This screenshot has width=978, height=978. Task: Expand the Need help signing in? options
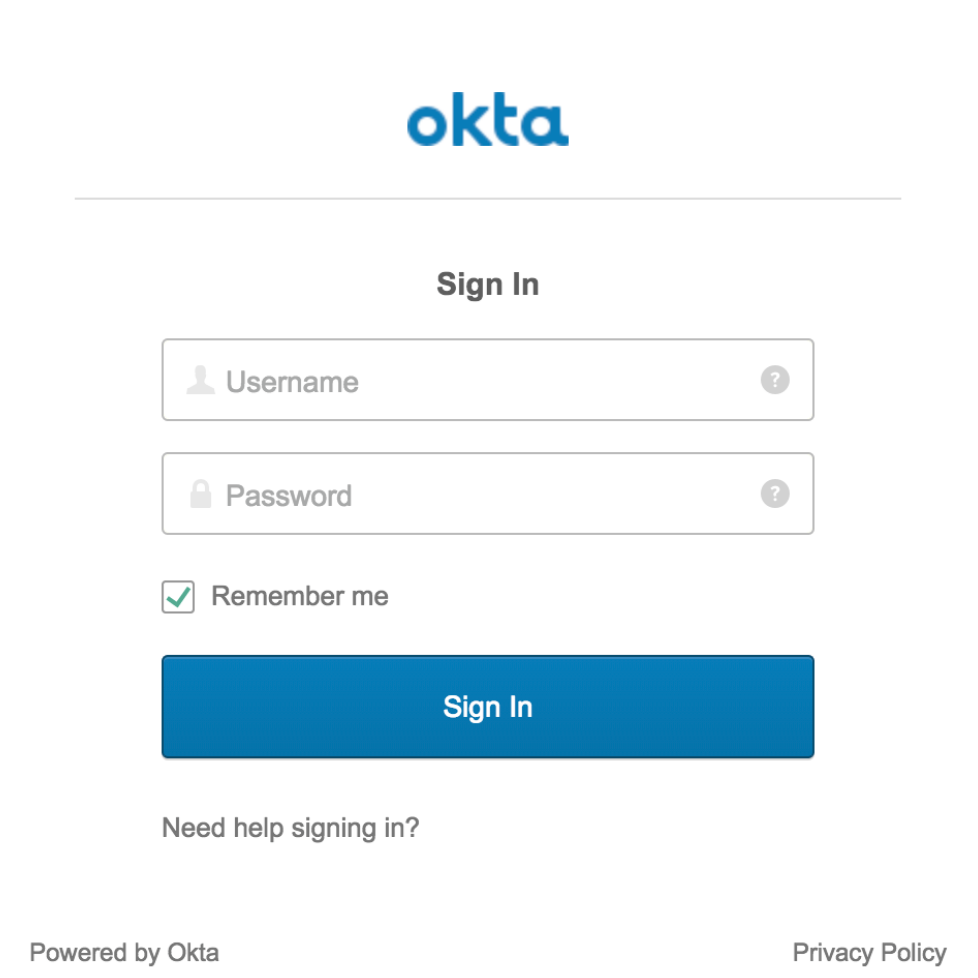(290, 828)
